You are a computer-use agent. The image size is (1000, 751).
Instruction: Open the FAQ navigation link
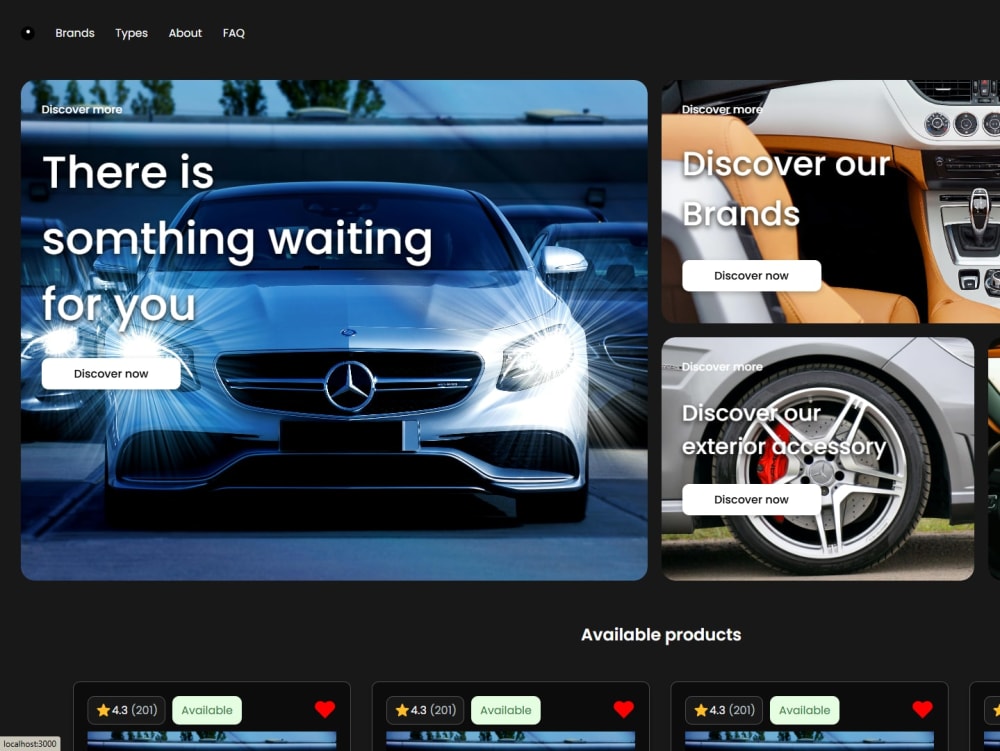point(233,33)
